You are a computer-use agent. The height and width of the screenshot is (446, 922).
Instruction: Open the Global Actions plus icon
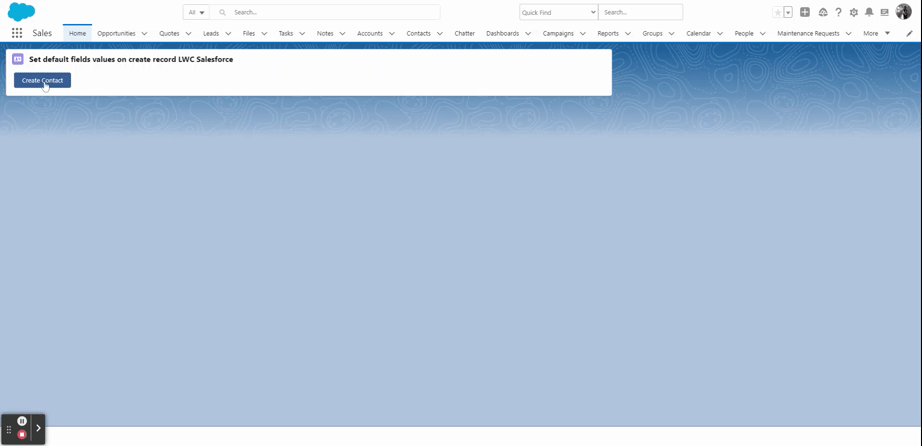click(x=805, y=12)
